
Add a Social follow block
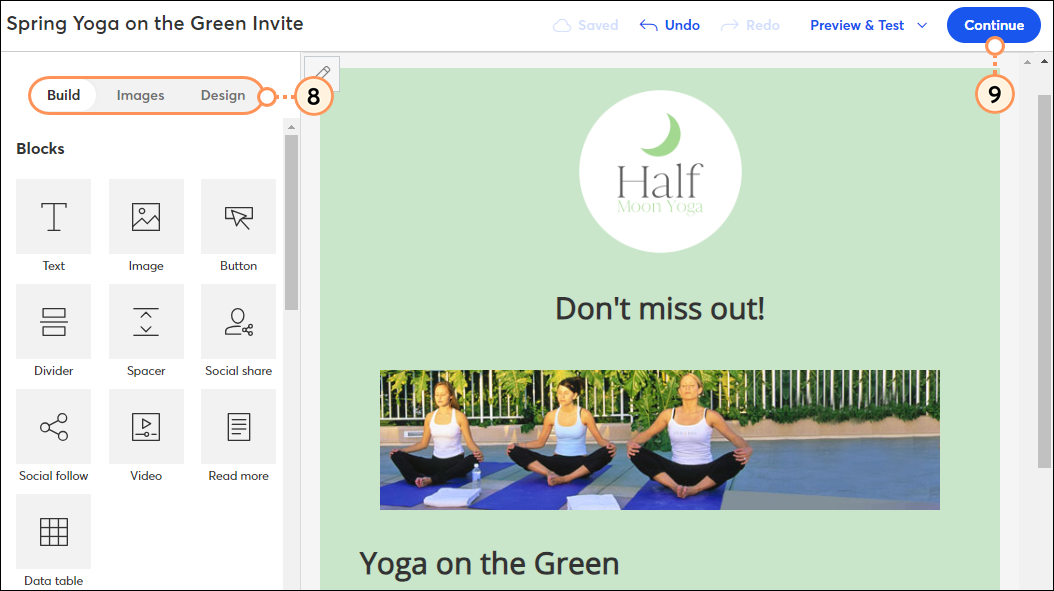coord(54,426)
